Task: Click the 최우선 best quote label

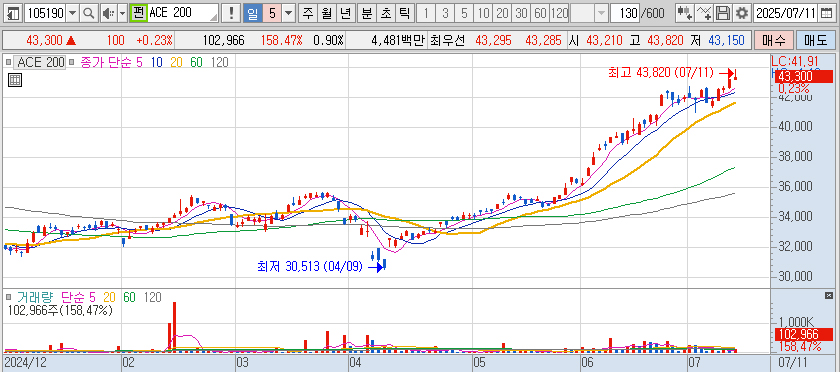Action: [x=448, y=40]
